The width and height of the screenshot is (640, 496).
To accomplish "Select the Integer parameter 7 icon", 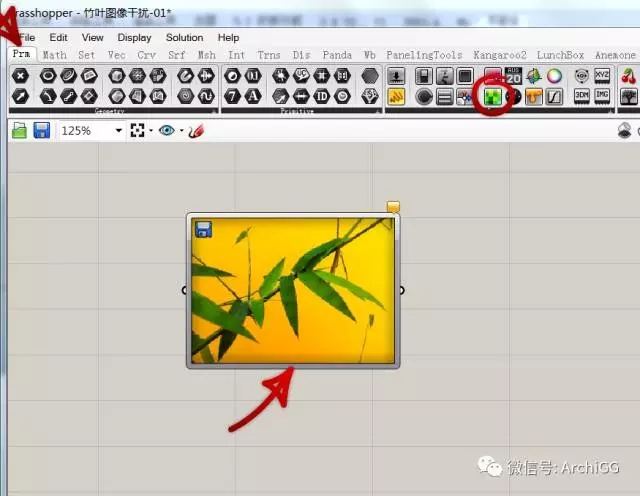I will point(232,96).
